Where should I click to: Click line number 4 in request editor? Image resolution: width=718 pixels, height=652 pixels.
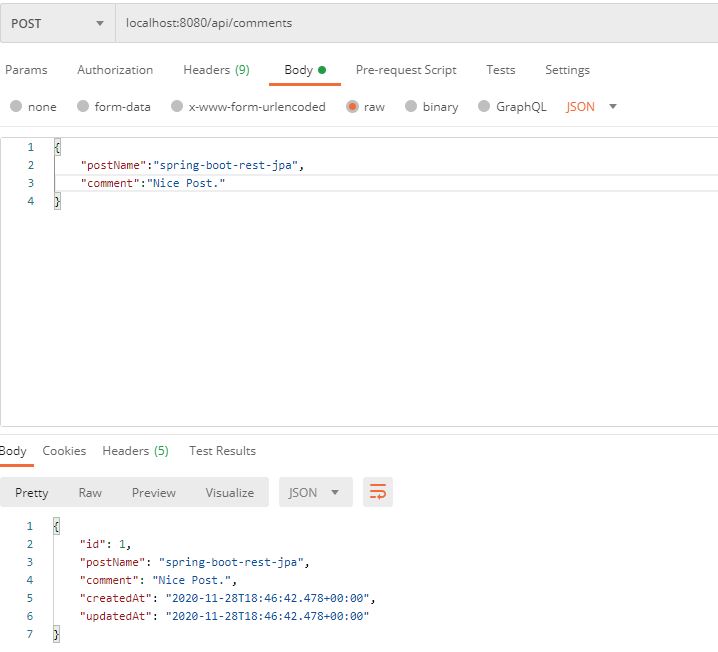31,201
